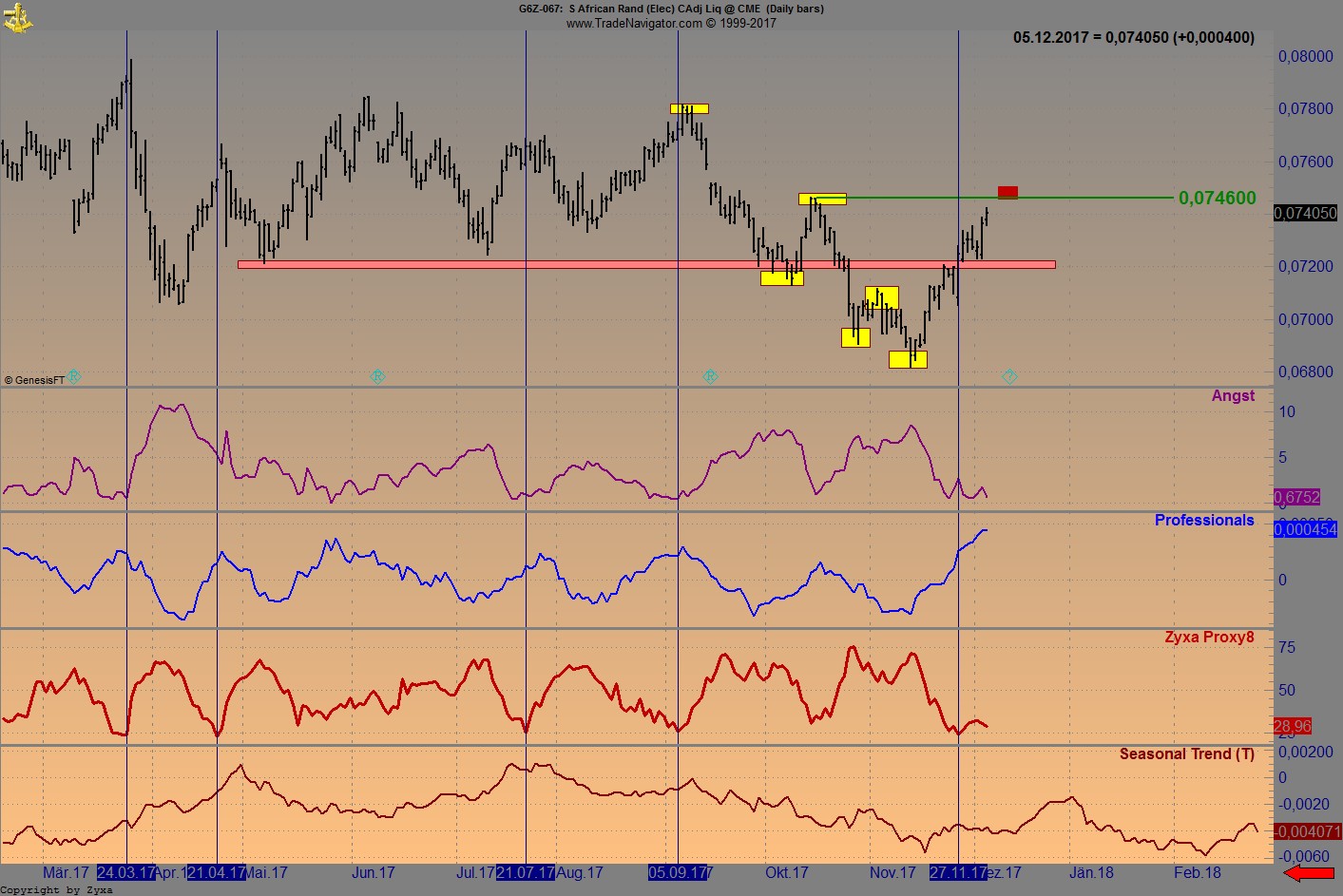Click the Angst indicator label
1343x896 pixels.
[x=1233, y=396]
